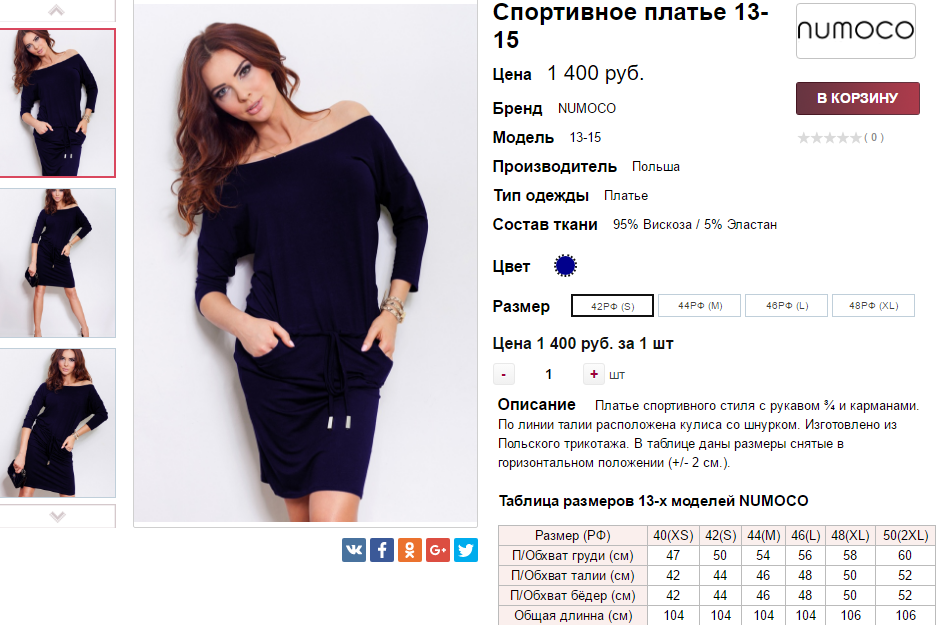View third thumbnail of the dress
This screenshot has height=625, width=940.
click(x=58, y=423)
